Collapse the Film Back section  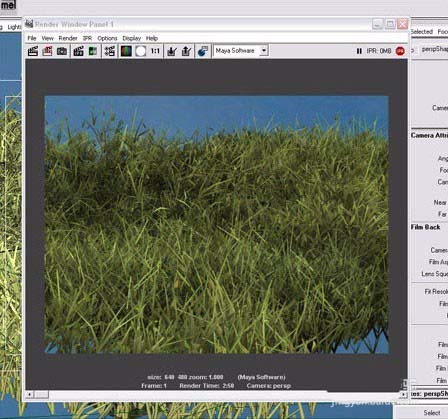(x=426, y=227)
